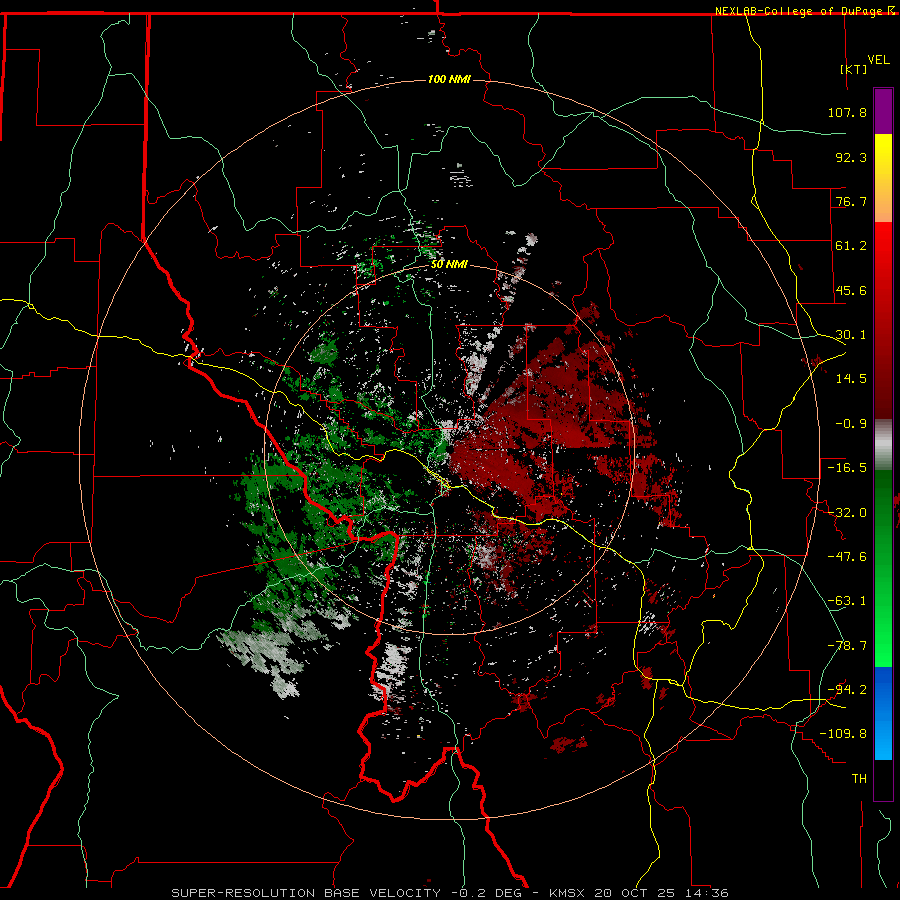The image size is (900, 900).
Task: Click the 14.5 velocity scale value
Action: coord(851,379)
